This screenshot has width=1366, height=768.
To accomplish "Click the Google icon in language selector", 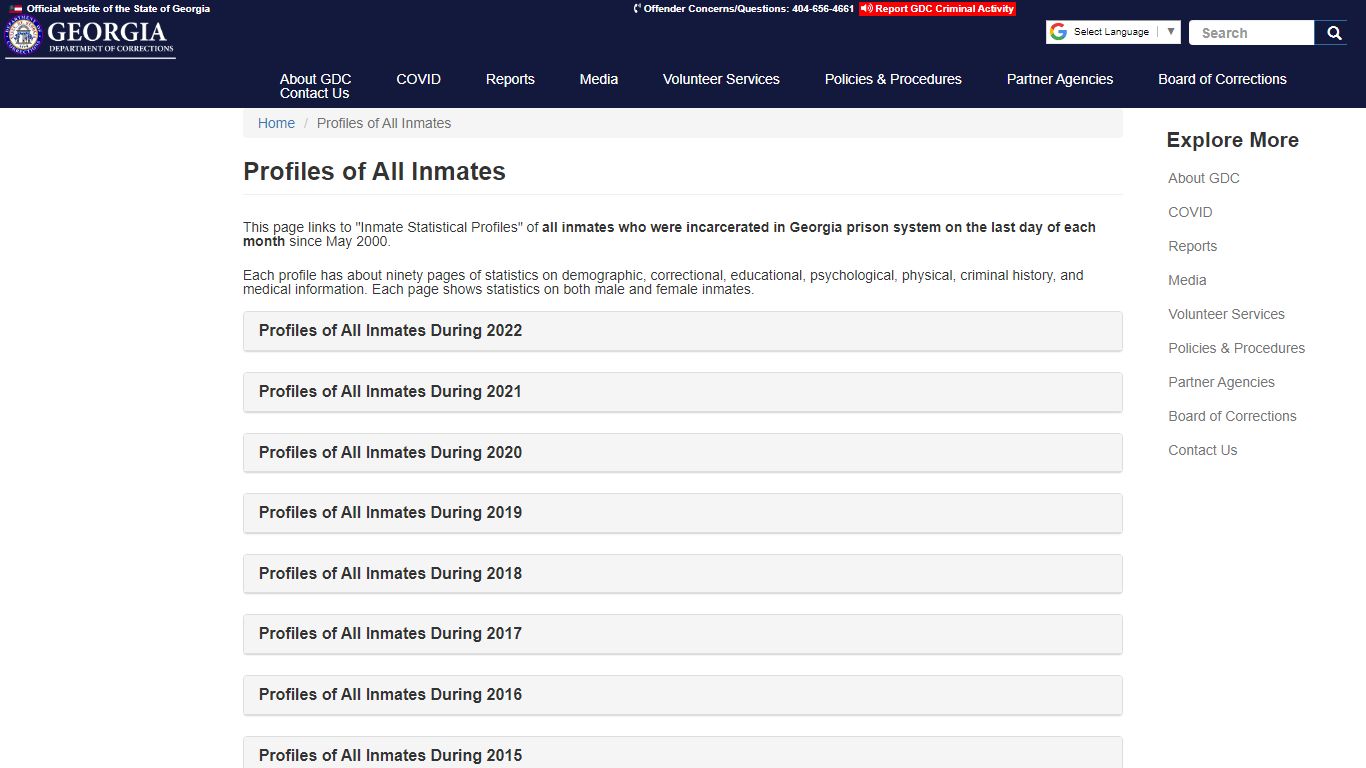I will 1058,32.
